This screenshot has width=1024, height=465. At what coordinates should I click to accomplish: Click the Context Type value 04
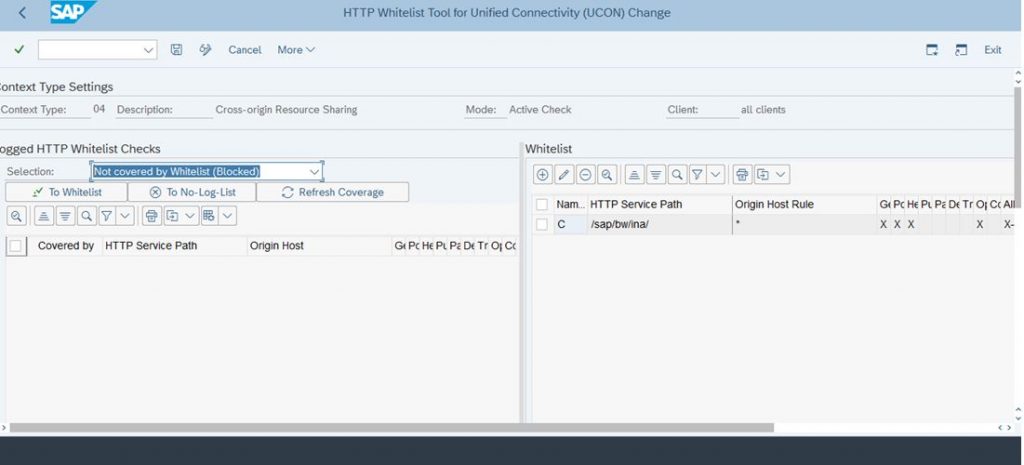(99, 109)
